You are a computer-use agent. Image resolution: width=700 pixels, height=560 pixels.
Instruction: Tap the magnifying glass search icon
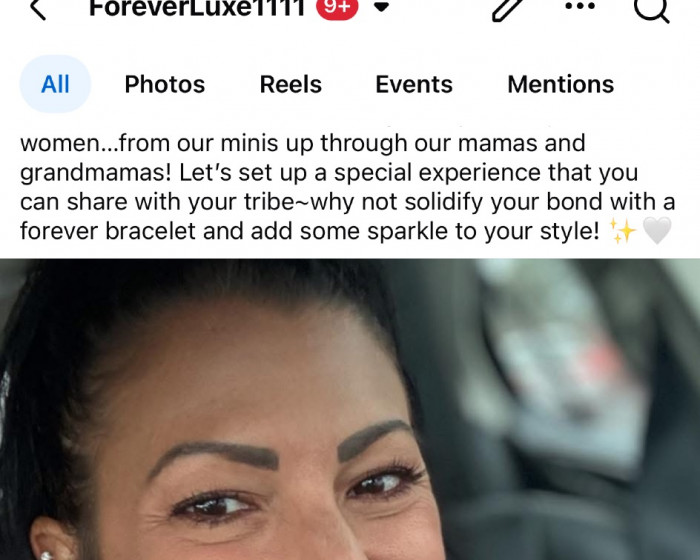point(651,10)
